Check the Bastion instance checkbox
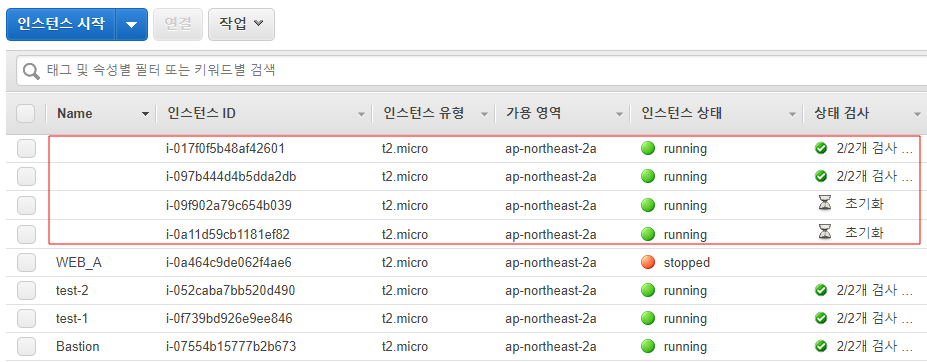927x362 pixels. coord(26,346)
